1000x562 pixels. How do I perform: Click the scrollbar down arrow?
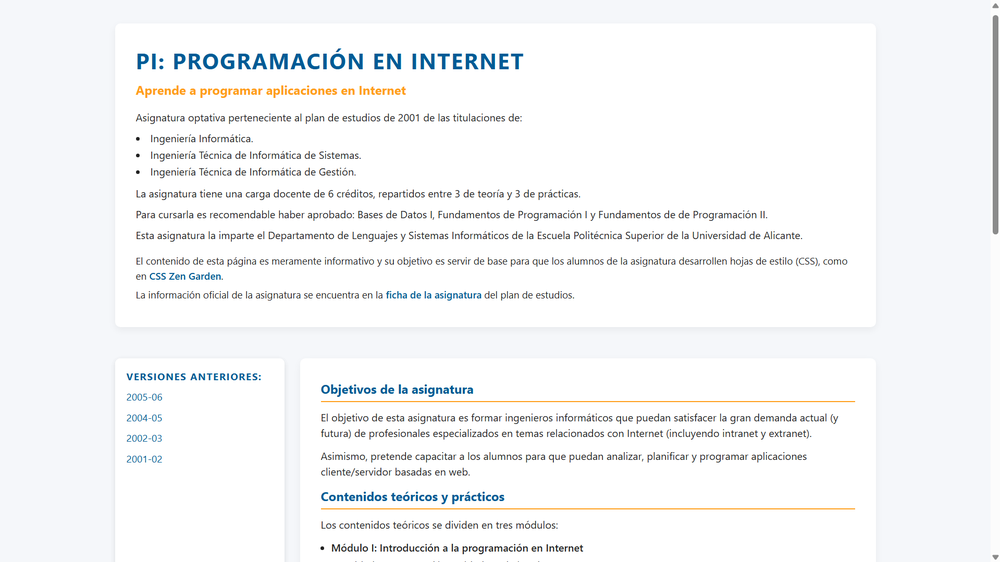994,556
